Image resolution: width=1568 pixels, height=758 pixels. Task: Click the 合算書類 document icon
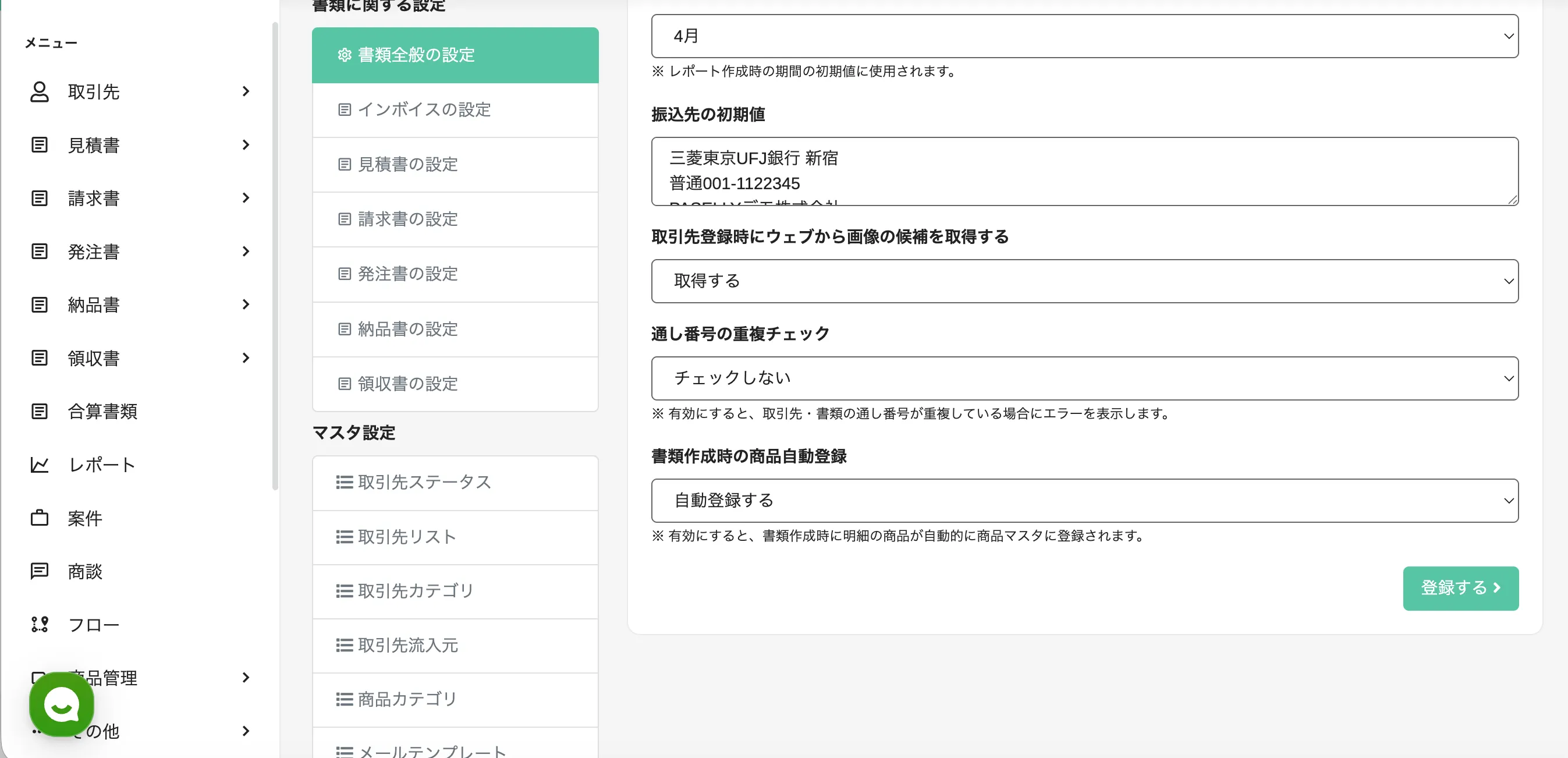(40, 412)
